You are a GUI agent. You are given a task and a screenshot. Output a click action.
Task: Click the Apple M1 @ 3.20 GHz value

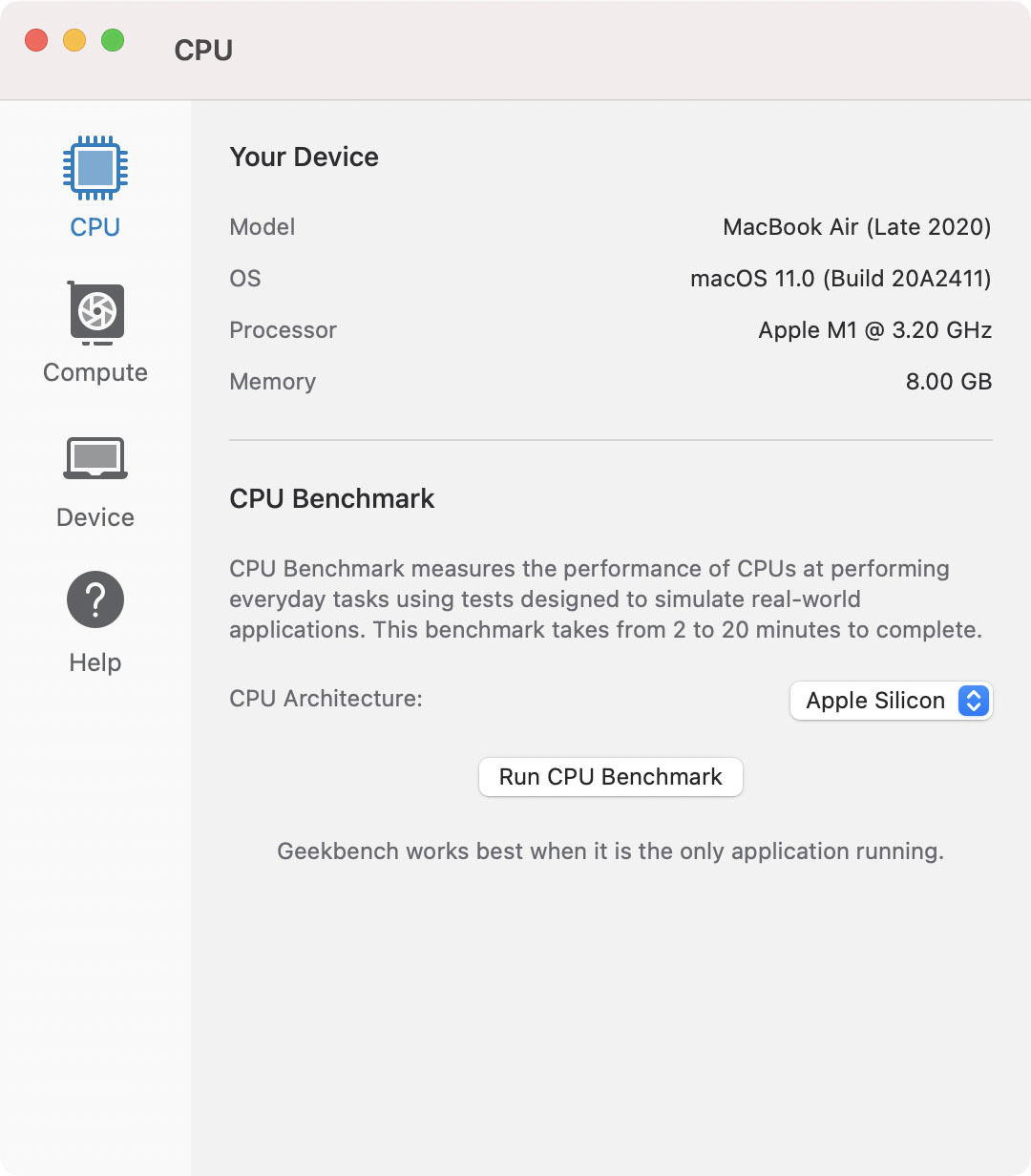point(875,330)
